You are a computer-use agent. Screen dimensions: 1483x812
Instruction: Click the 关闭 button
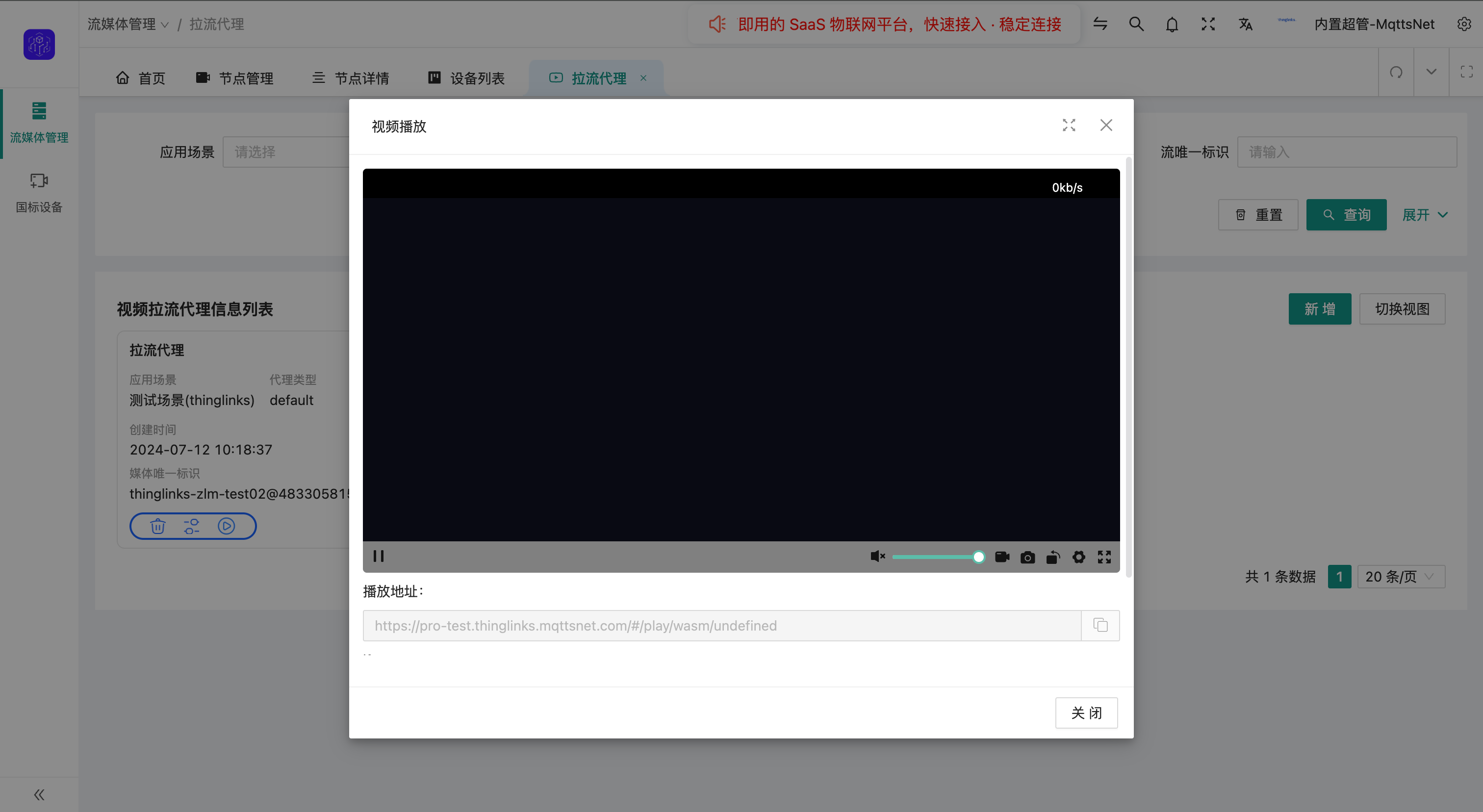tap(1086, 712)
